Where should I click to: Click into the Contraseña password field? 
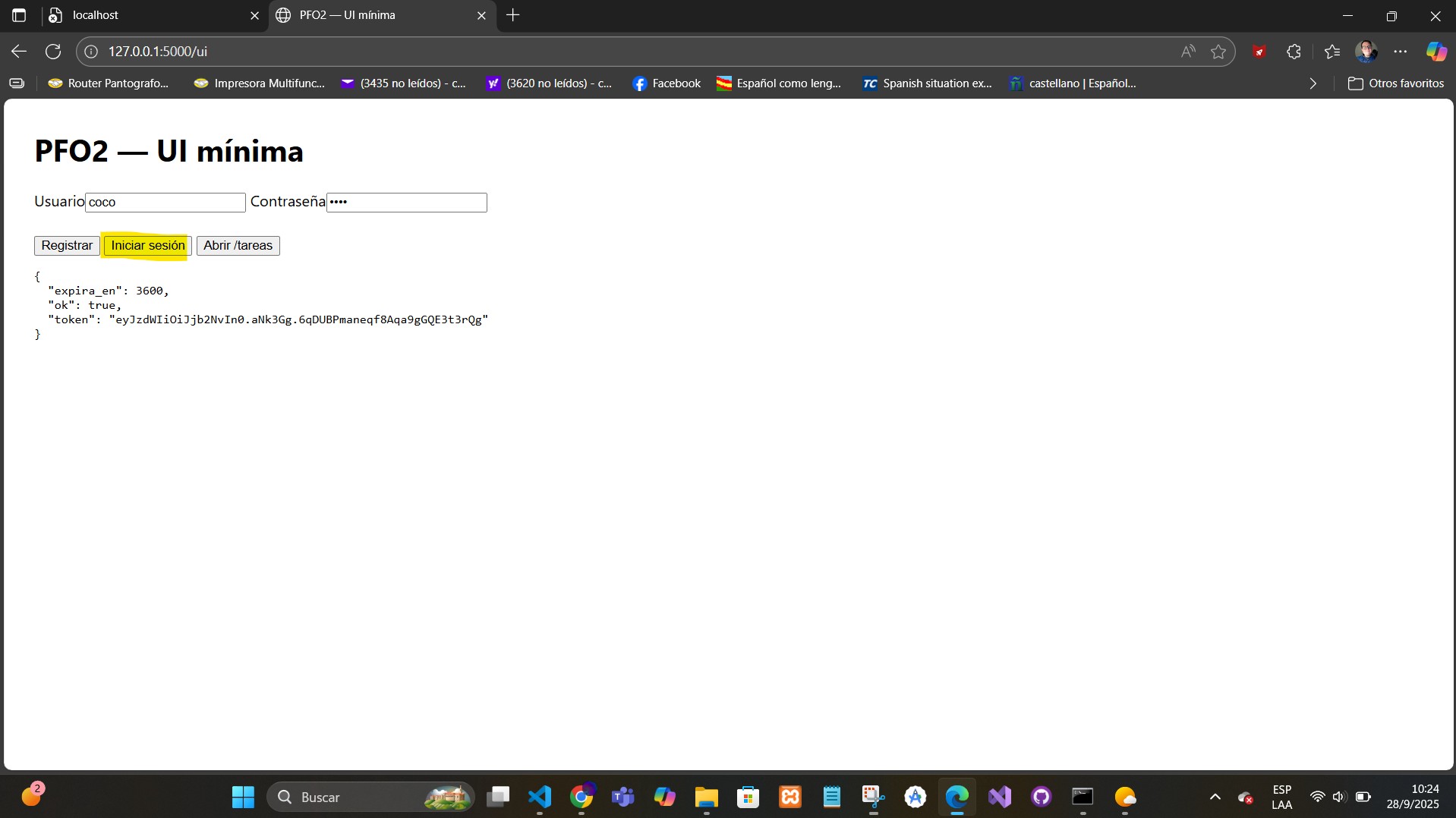[407, 203]
